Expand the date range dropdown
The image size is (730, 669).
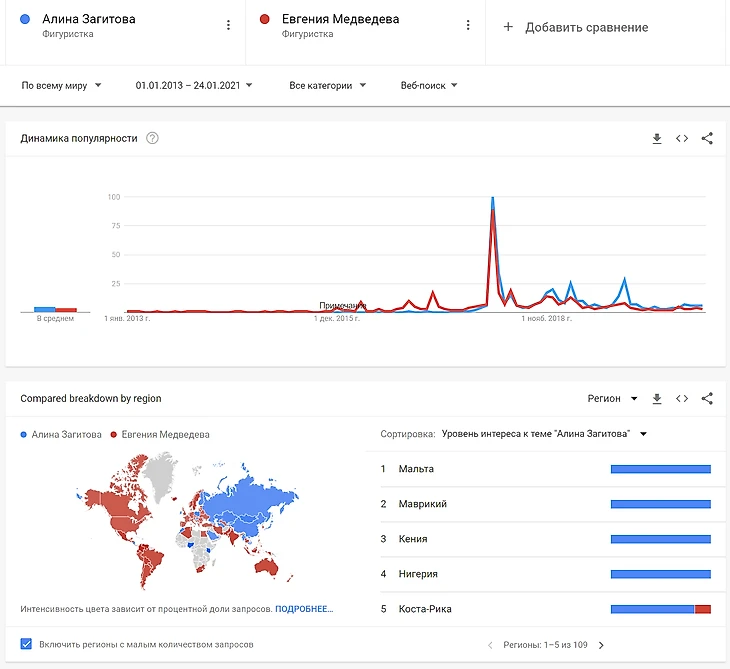click(x=194, y=86)
